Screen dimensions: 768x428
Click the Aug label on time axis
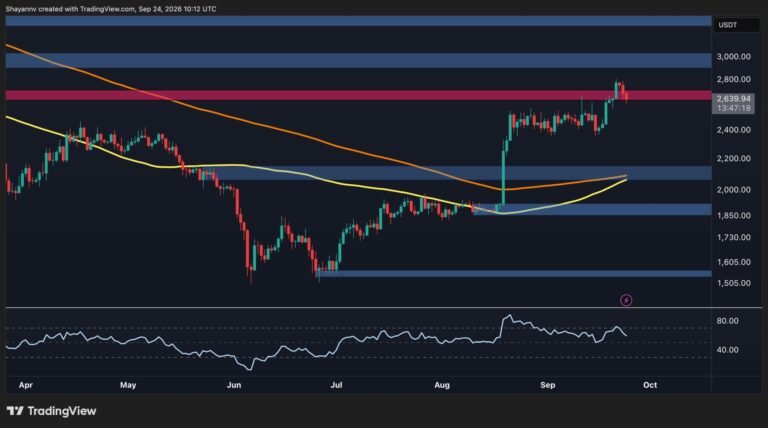tap(442, 385)
